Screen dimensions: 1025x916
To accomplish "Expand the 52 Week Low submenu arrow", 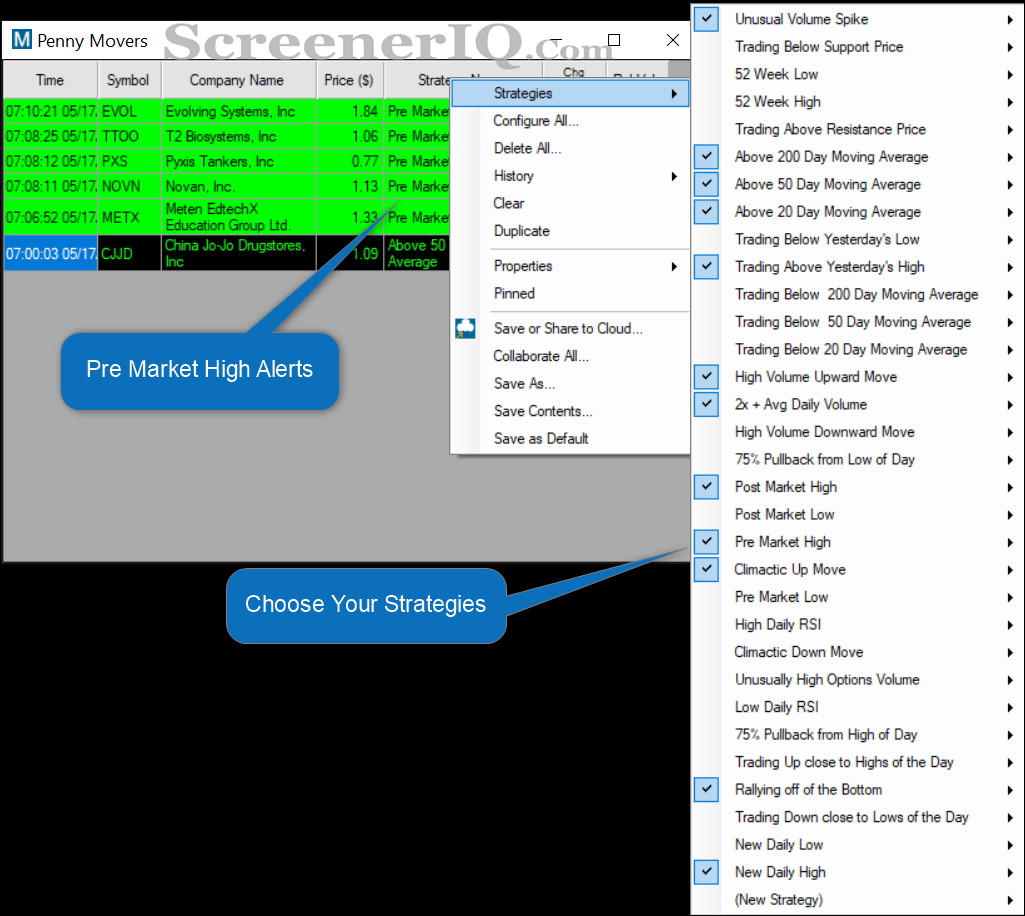I will pos(1010,75).
